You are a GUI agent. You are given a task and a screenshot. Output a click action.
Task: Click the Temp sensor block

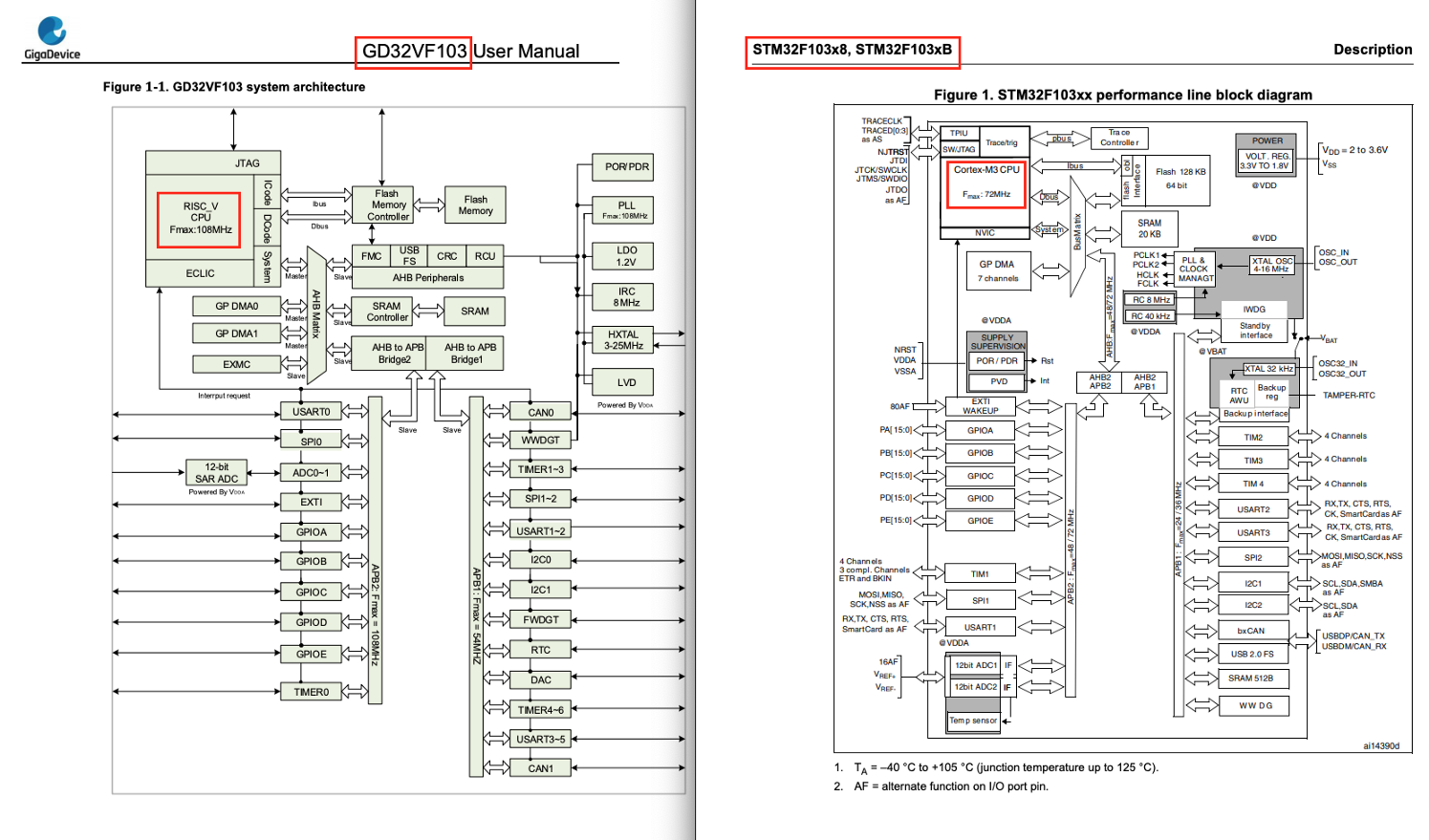tap(973, 721)
